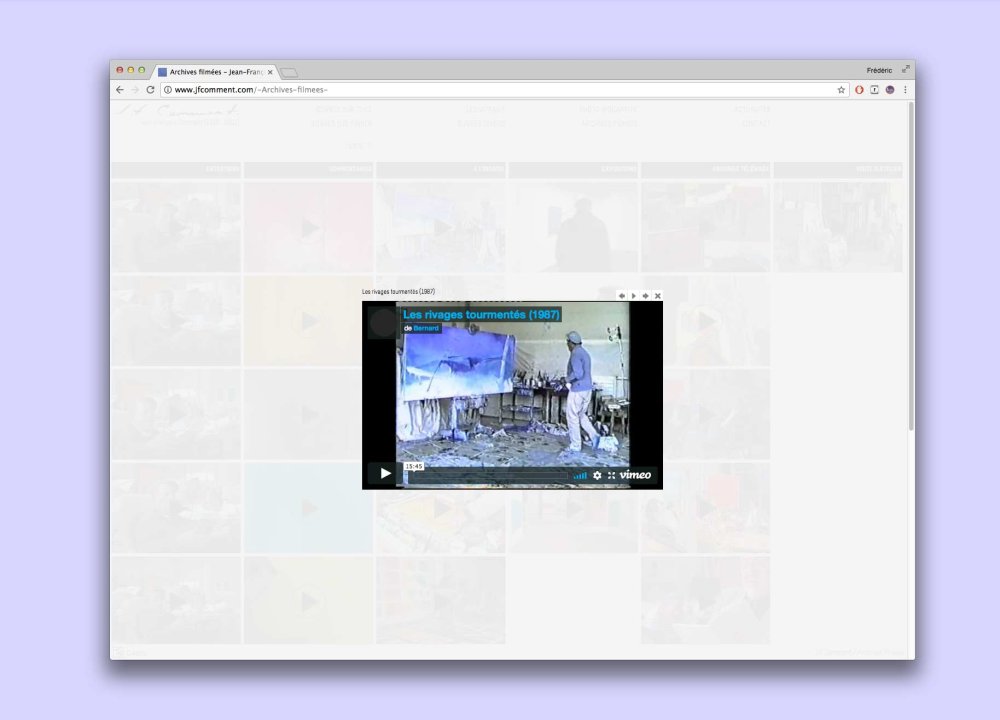Close the video lightbox
Image resolution: width=1000 pixels, height=720 pixels.
pyautogui.click(x=658, y=296)
